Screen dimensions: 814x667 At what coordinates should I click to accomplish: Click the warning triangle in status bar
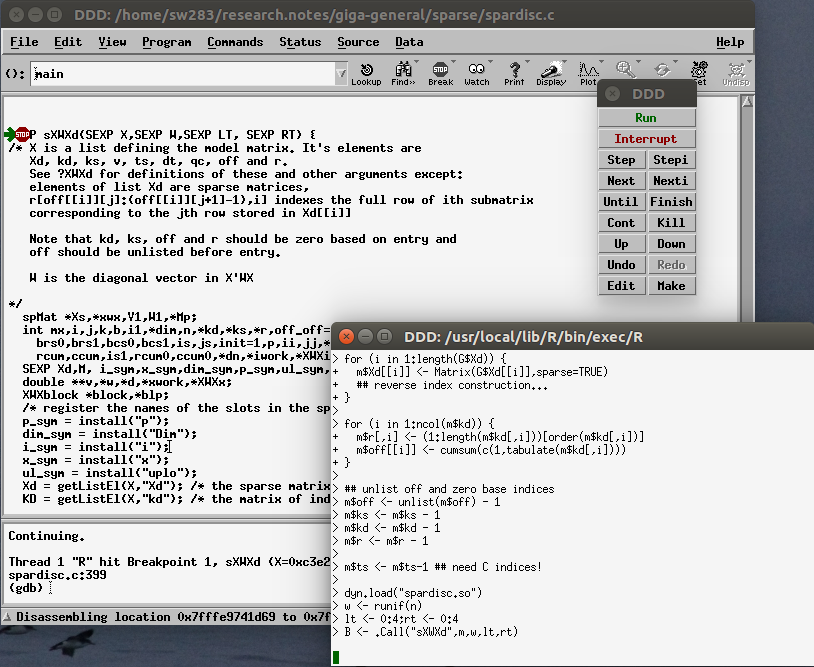[x=7, y=617]
